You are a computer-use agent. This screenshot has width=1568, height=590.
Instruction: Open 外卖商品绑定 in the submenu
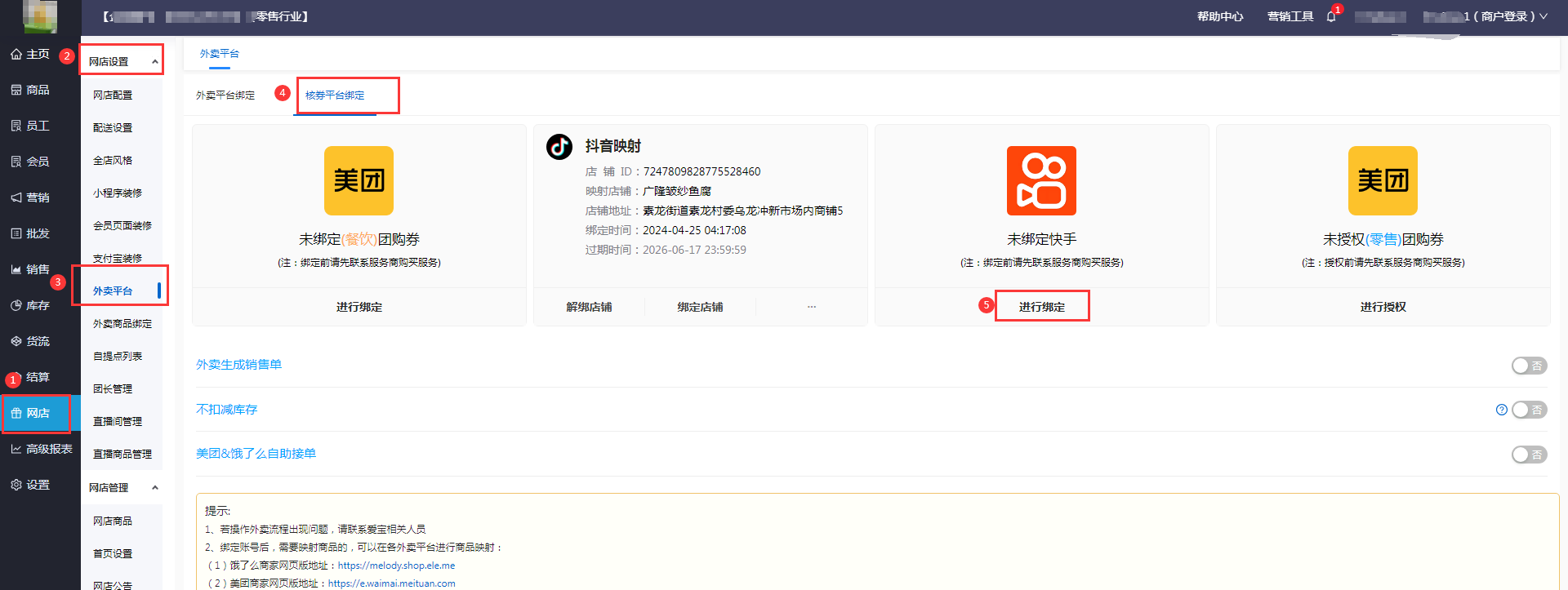pyautogui.click(x=122, y=324)
